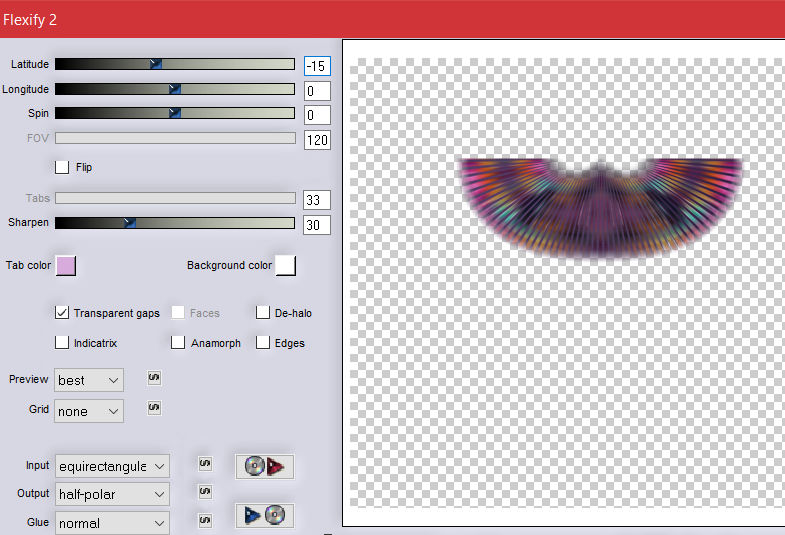
Task: Click the Flexify 2 title bar text
Action: pyautogui.click(x=30, y=20)
